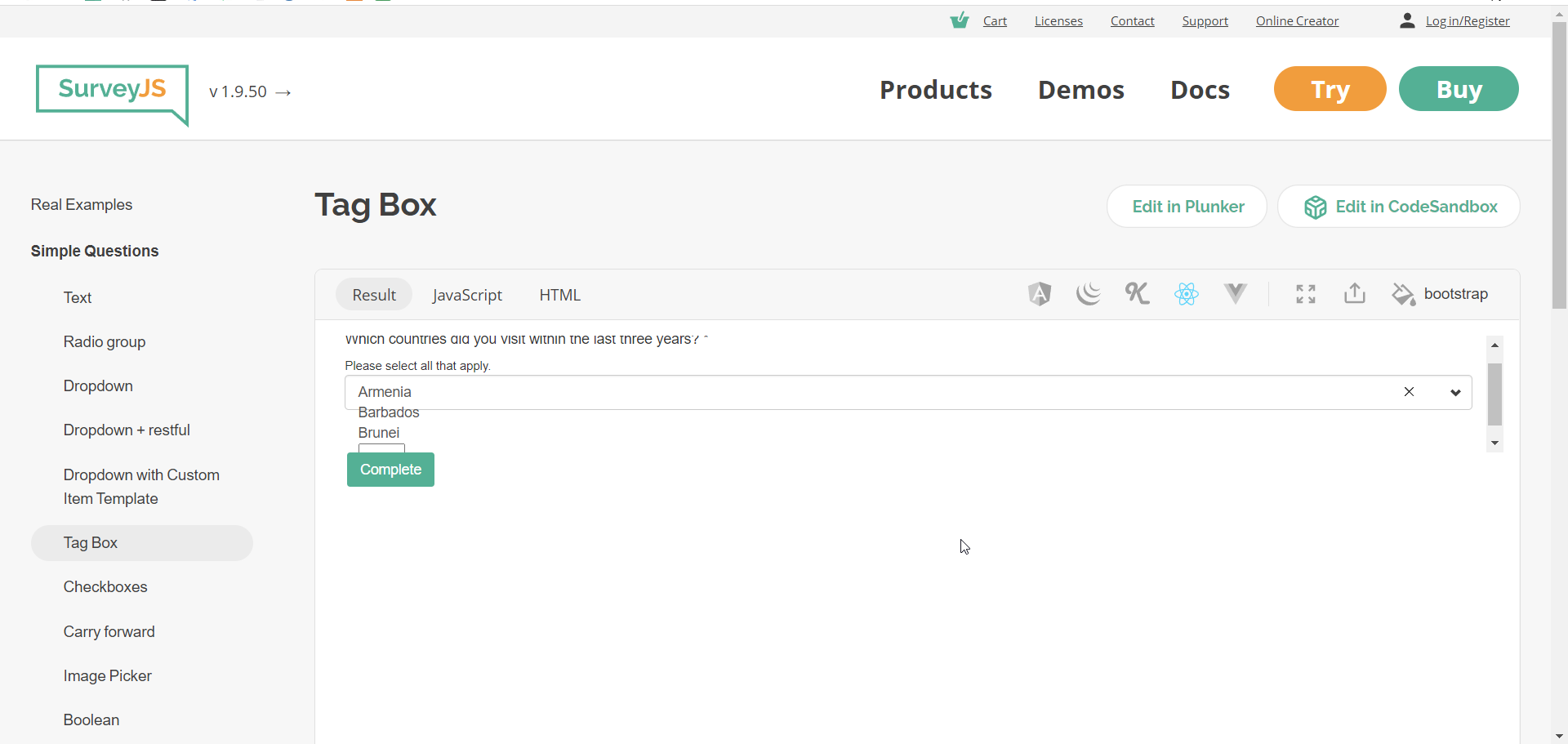
Task: Open the shopping cart icon
Action: click(x=960, y=20)
